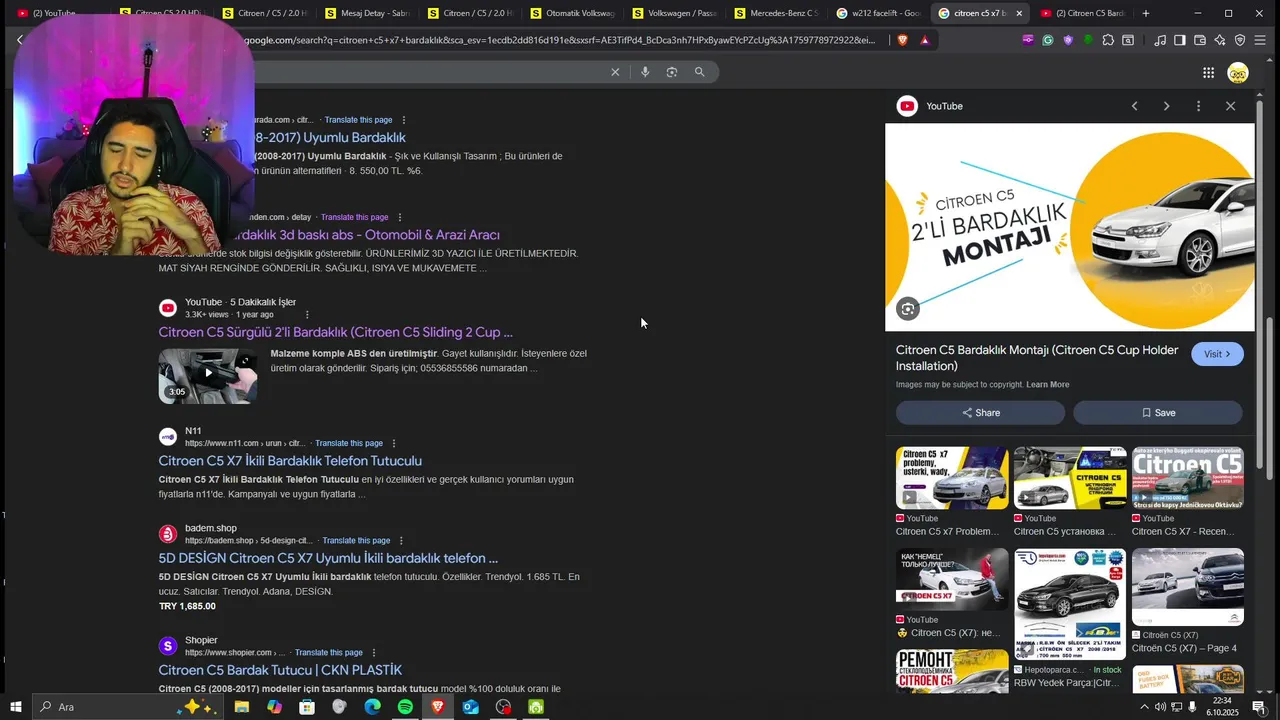Viewport: 1280px width, 720px height.
Task: Click the Visit button
Action: 1217,354
